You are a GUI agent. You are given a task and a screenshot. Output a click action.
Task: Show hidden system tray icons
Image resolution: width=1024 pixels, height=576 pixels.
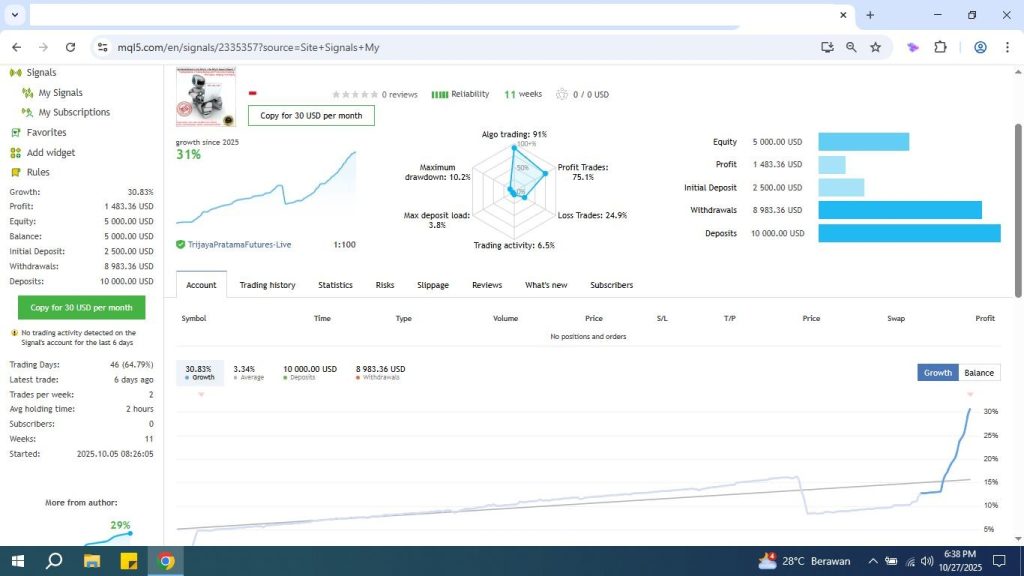click(872, 561)
